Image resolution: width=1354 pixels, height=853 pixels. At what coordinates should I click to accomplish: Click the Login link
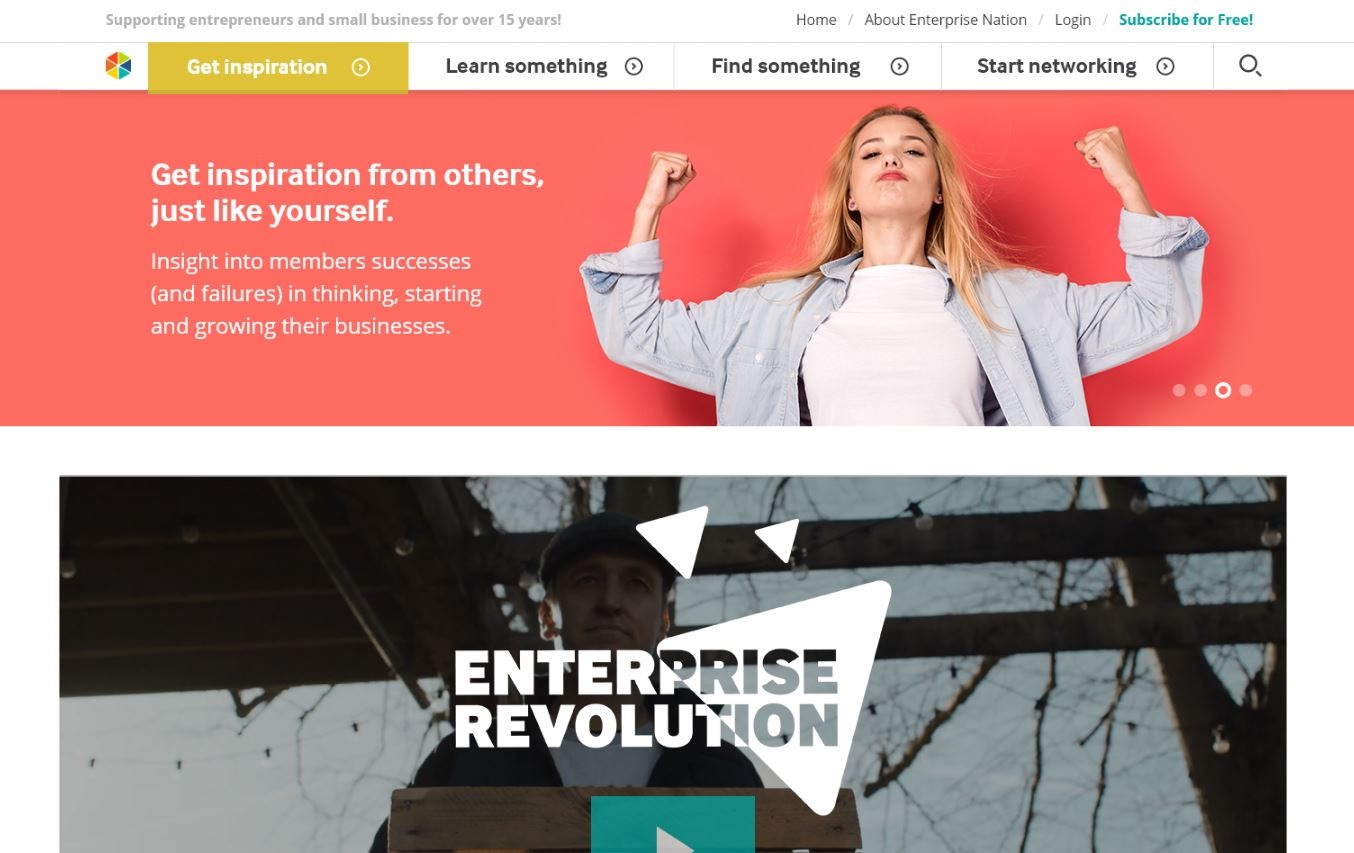pyautogui.click(x=1072, y=20)
